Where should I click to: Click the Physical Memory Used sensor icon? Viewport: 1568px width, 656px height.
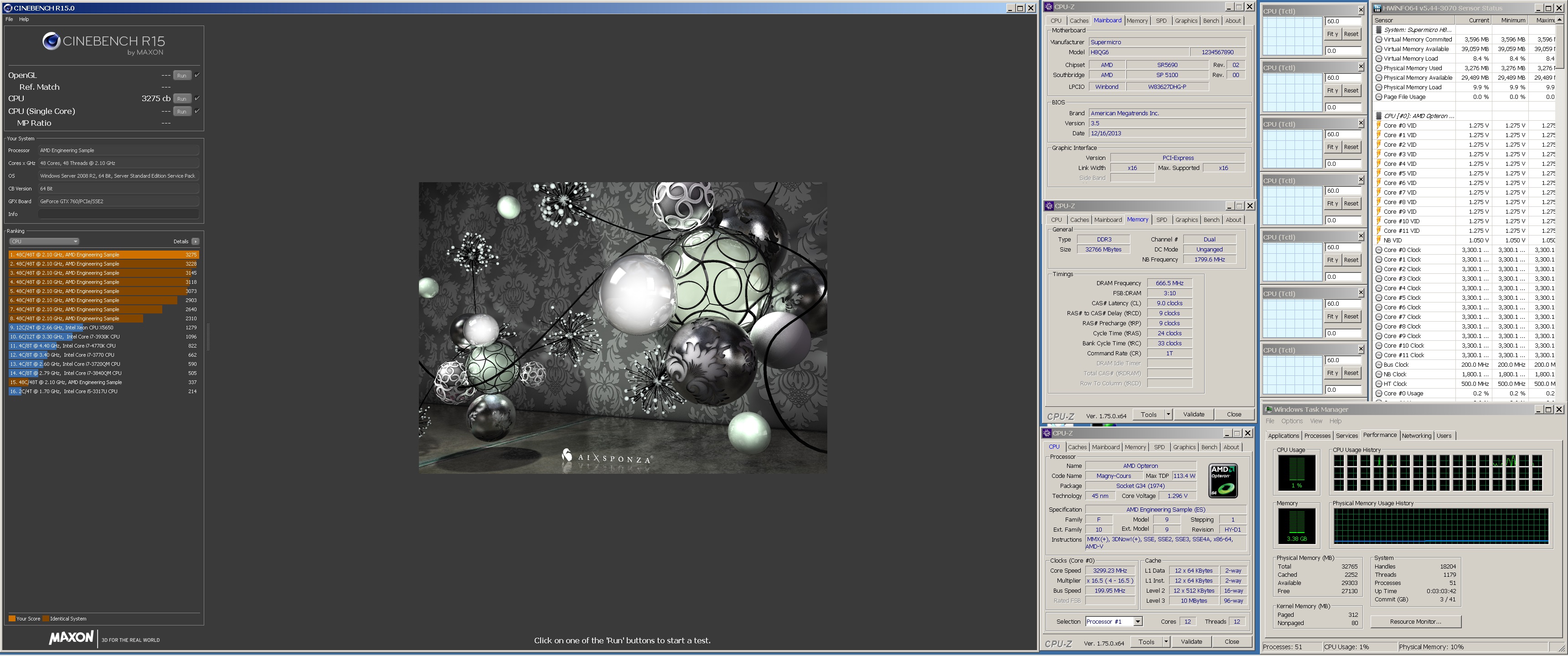(x=1379, y=68)
